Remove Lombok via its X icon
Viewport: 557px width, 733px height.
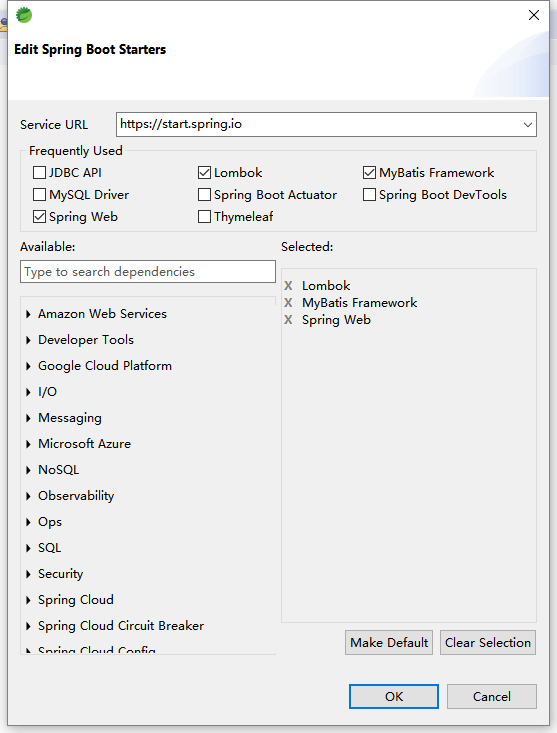point(288,286)
